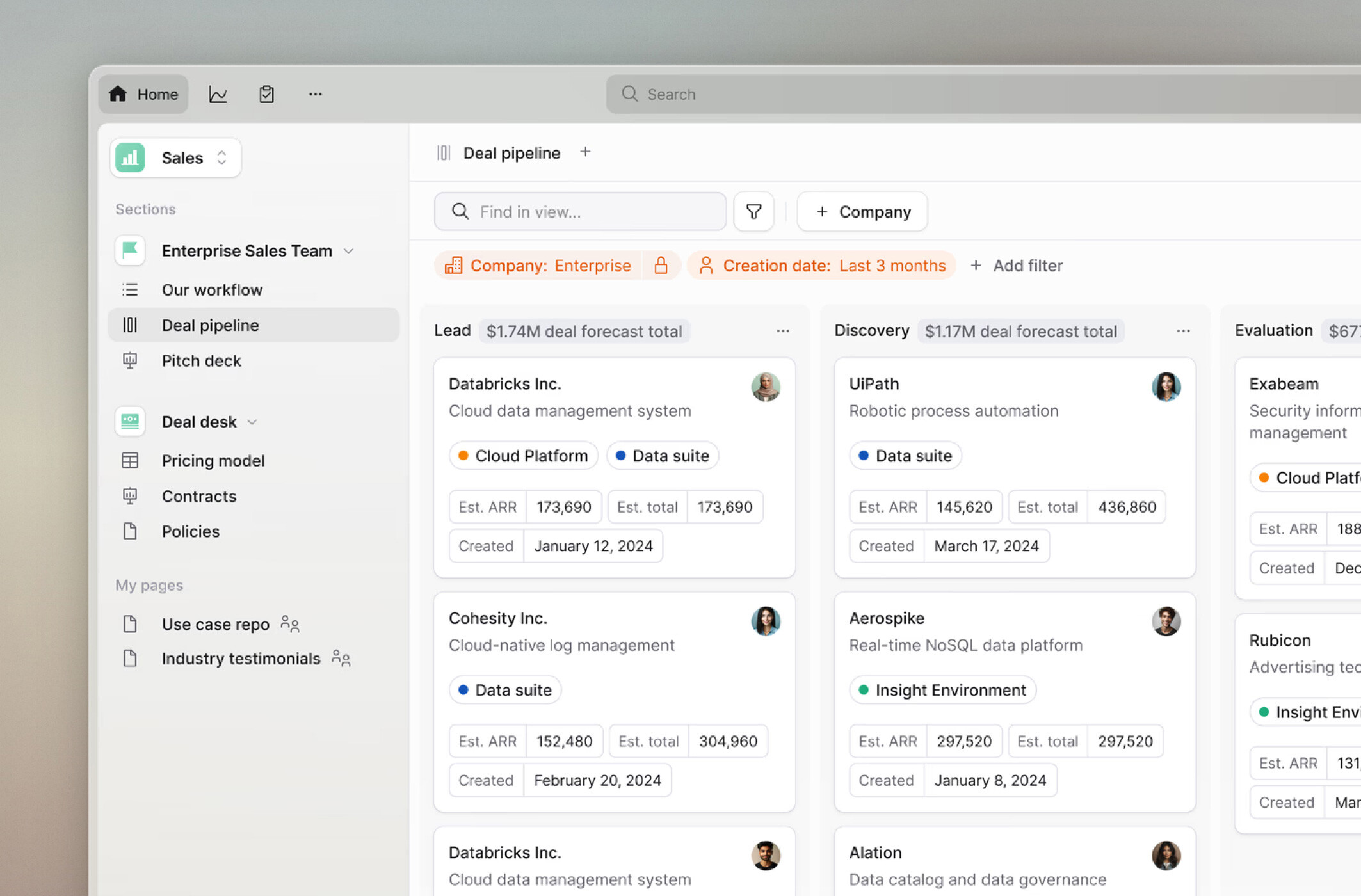Open the tasks clipboard icon in top bar
The width and height of the screenshot is (1361, 896).
tap(266, 95)
